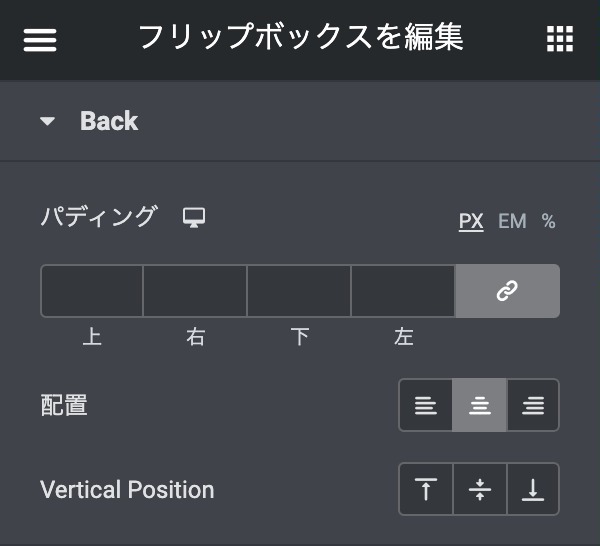Viewport: 600px width, 546px height.
Task: Click the フリップボックスを編集 panel title
Action: (x=300, y=39)
